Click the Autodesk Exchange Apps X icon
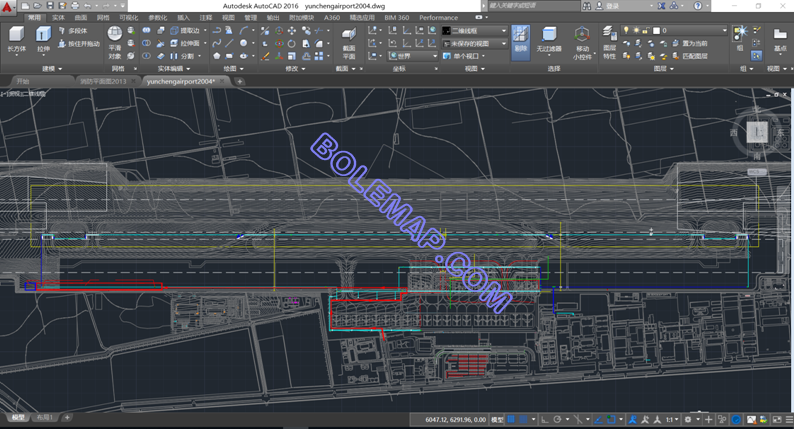The height and width of the screenshot is (429, 794). tap(662, 6)
